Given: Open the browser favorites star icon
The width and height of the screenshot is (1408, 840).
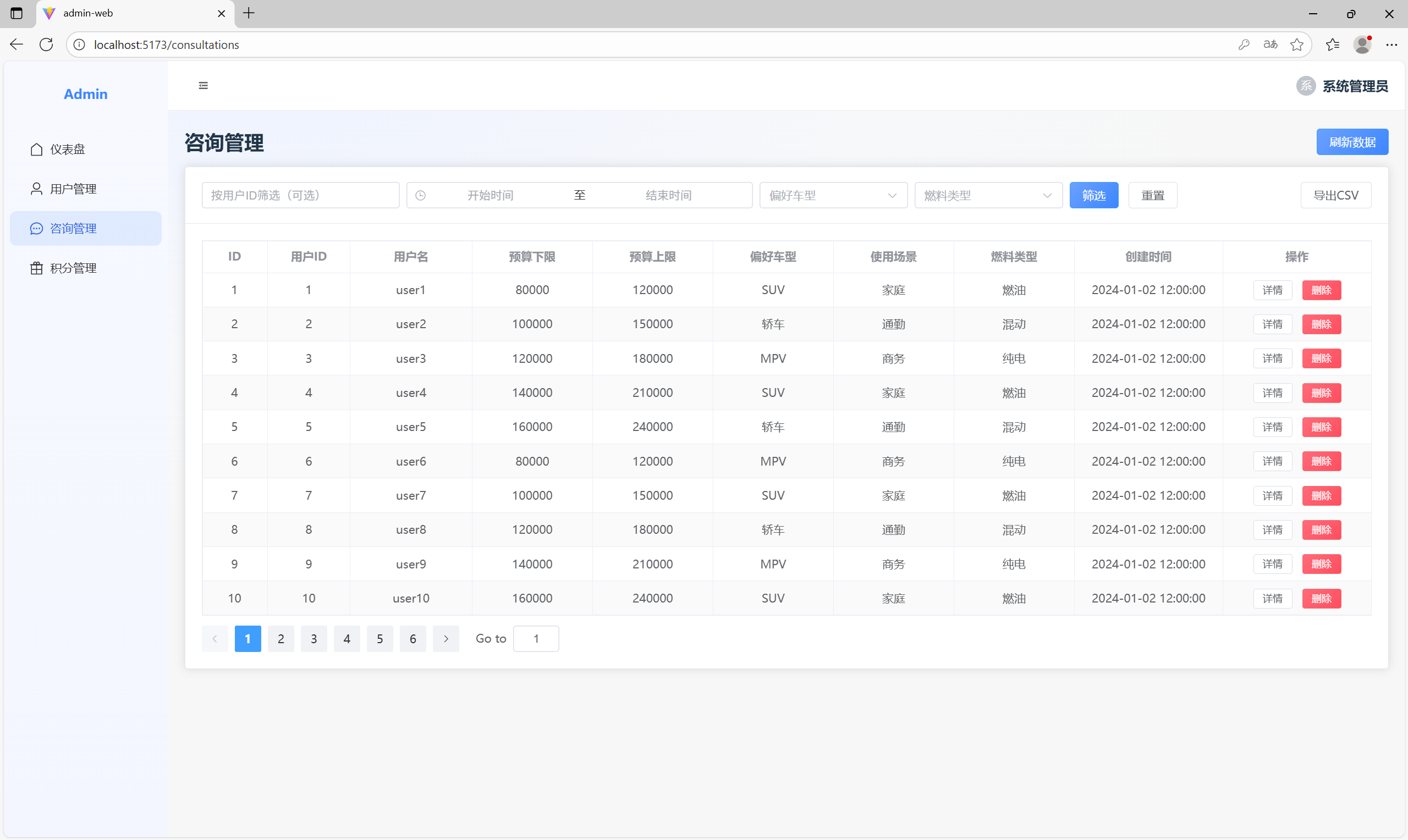Looking at the screenshot, I should click(x=1296, y=45).
